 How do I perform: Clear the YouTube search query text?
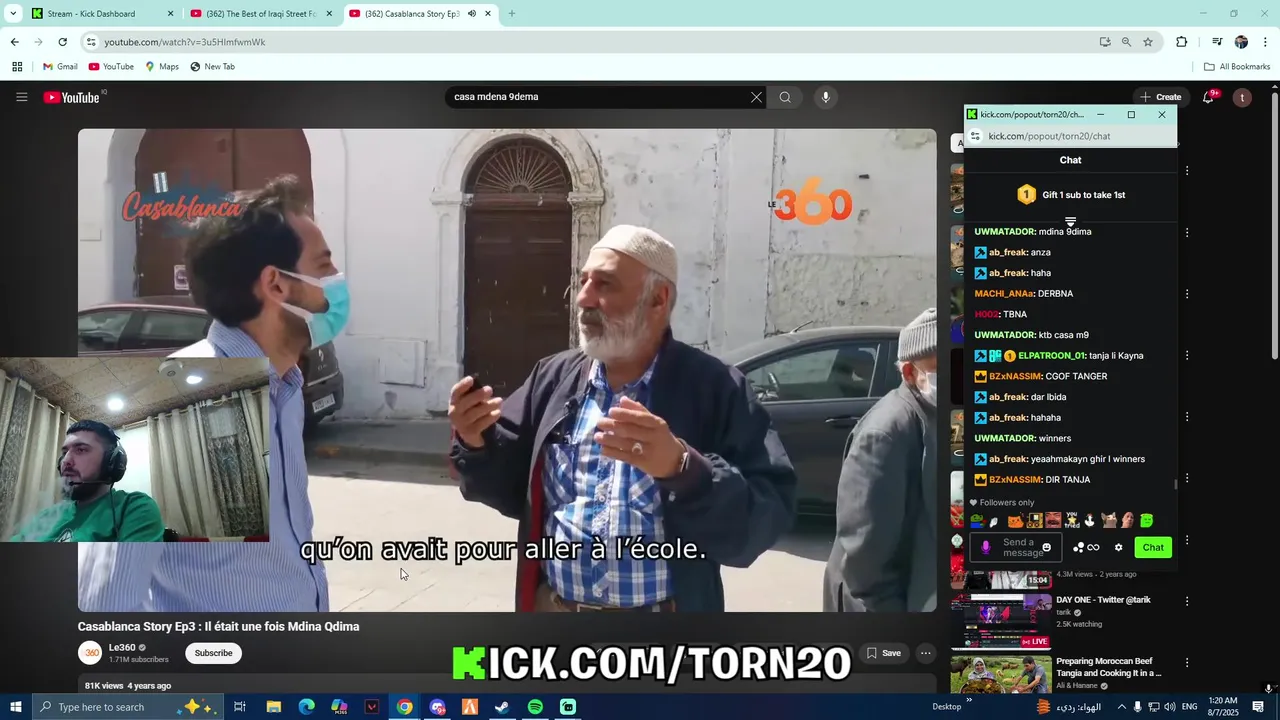[756, 97]
